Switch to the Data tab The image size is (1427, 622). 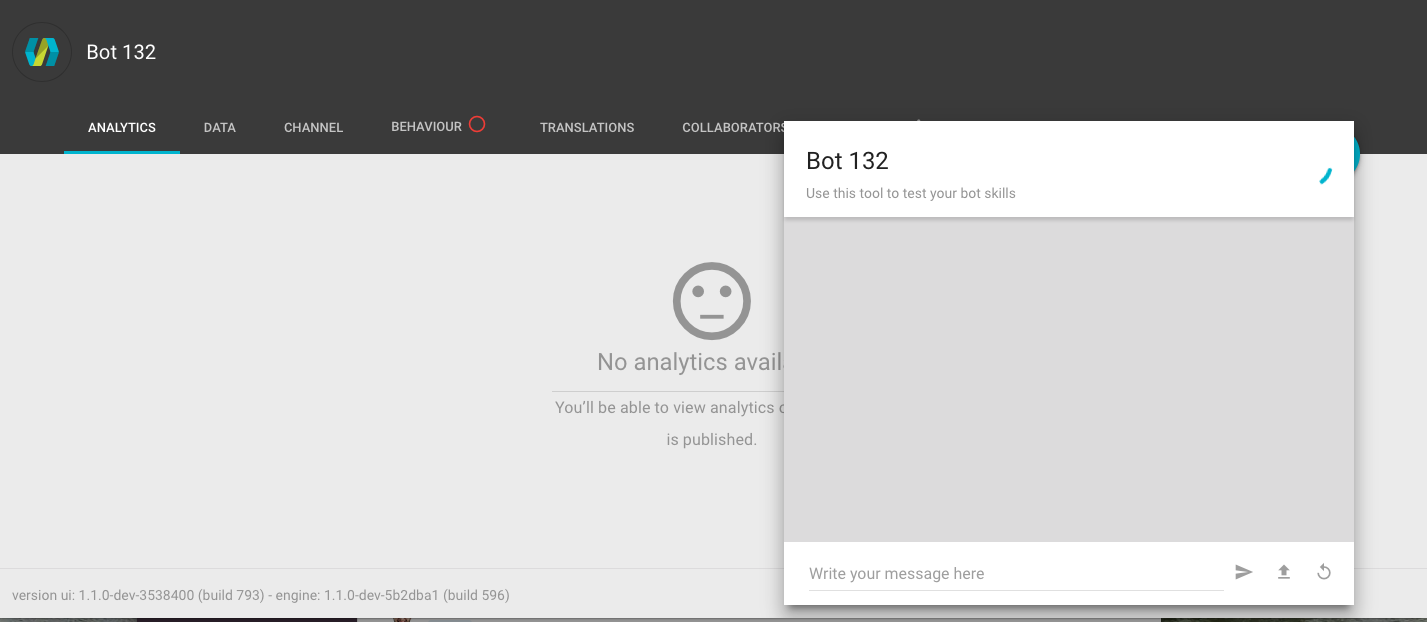[x=220, y=127]
